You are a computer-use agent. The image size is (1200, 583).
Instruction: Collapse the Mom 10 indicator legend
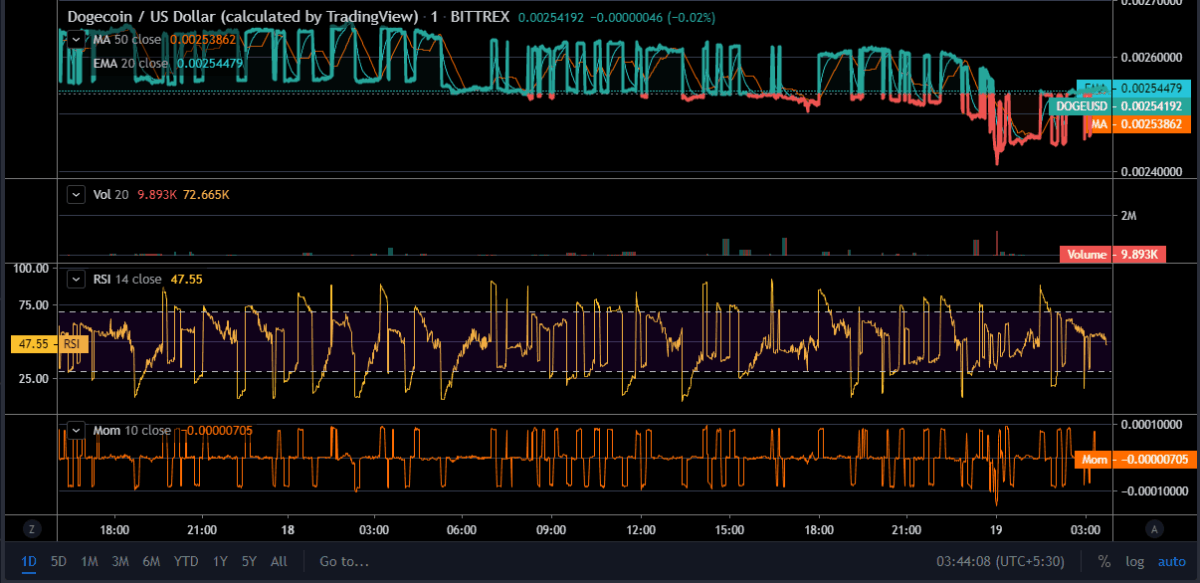coord(75,430)
